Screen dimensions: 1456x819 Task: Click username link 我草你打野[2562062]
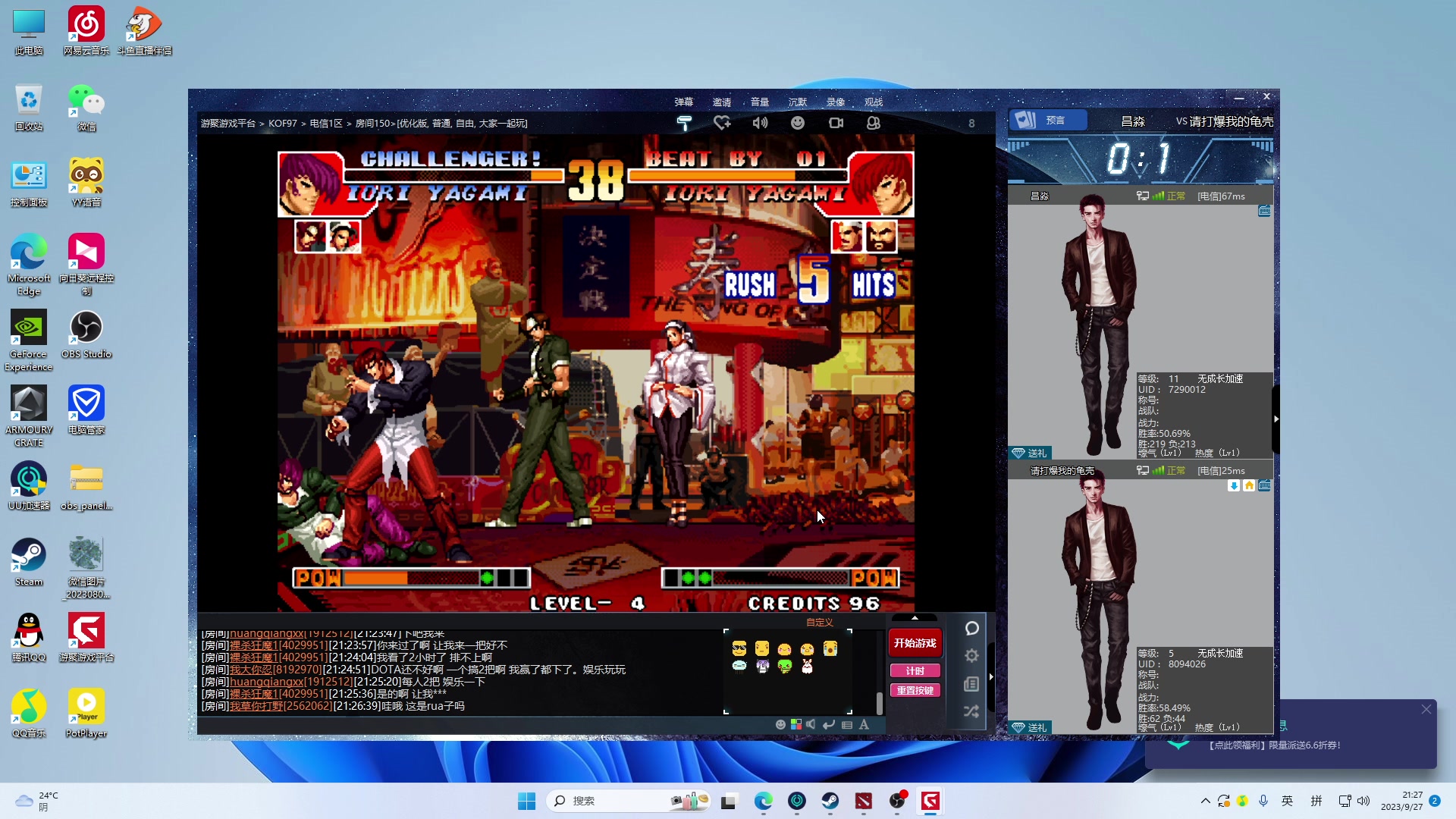(281, 706)
